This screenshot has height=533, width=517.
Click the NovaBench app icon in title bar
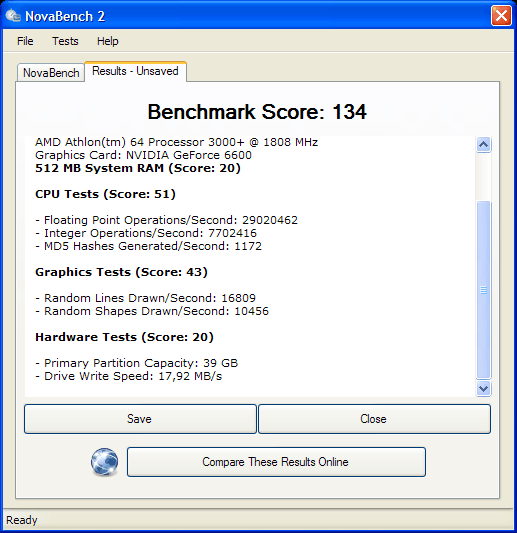coord(13,16)
